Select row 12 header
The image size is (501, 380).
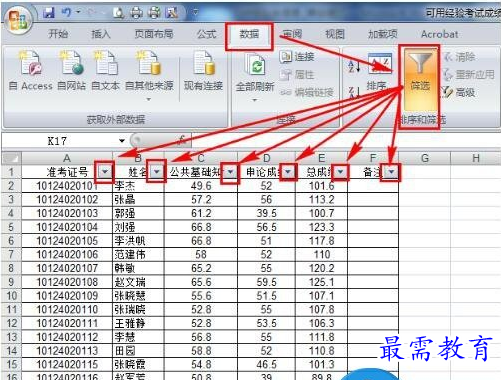[x=11, y=323]
